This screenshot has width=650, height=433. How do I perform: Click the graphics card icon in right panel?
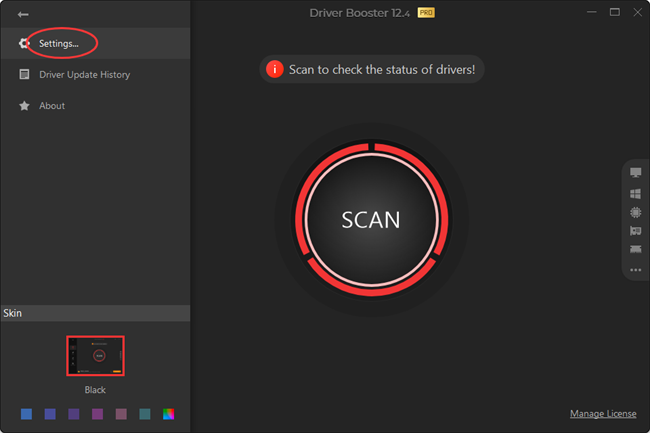pyautogui.click(x=635, y=231)
